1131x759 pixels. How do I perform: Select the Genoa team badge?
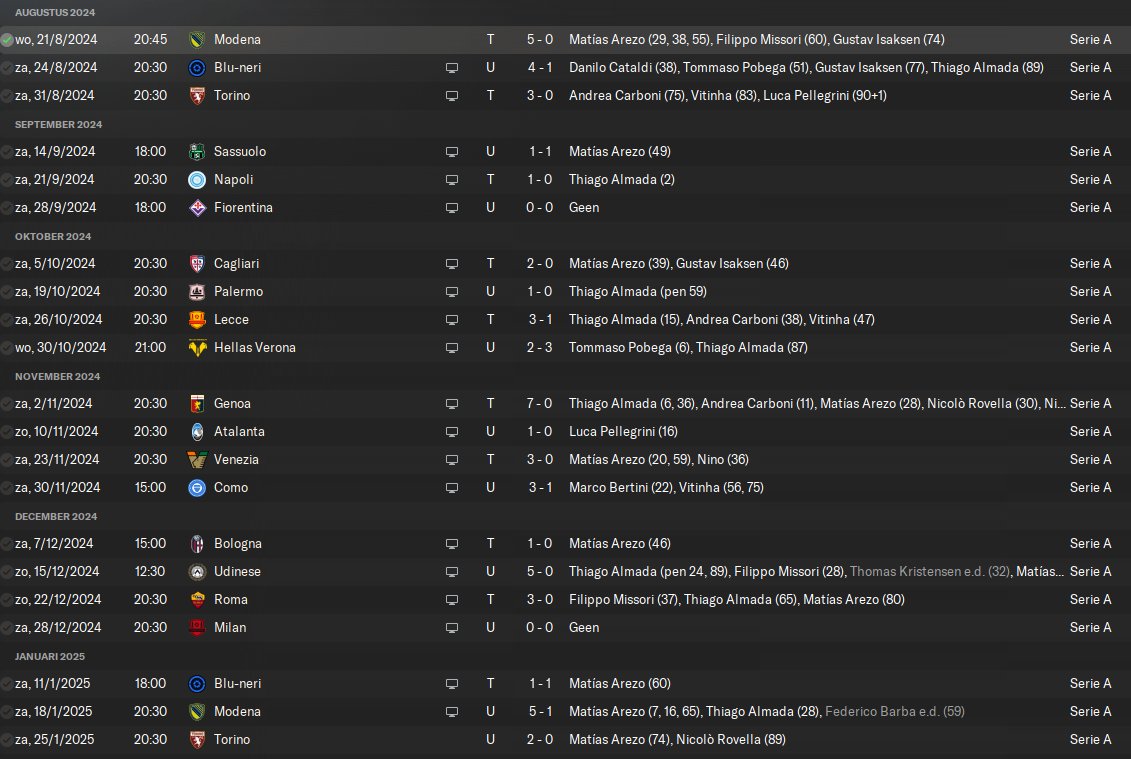pos(197,404)
